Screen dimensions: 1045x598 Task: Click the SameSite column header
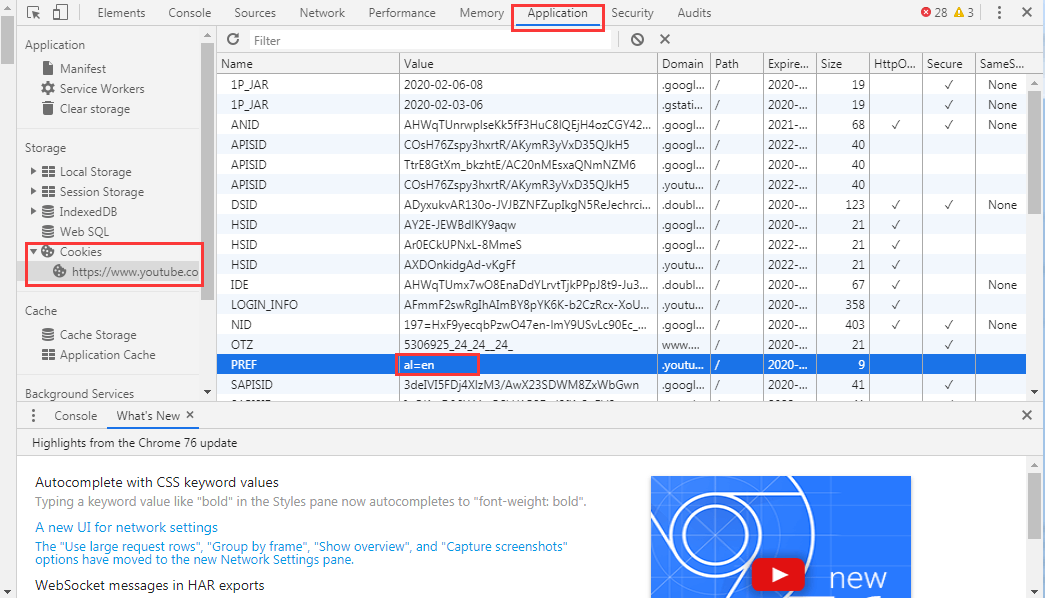tap(1001, 64)
